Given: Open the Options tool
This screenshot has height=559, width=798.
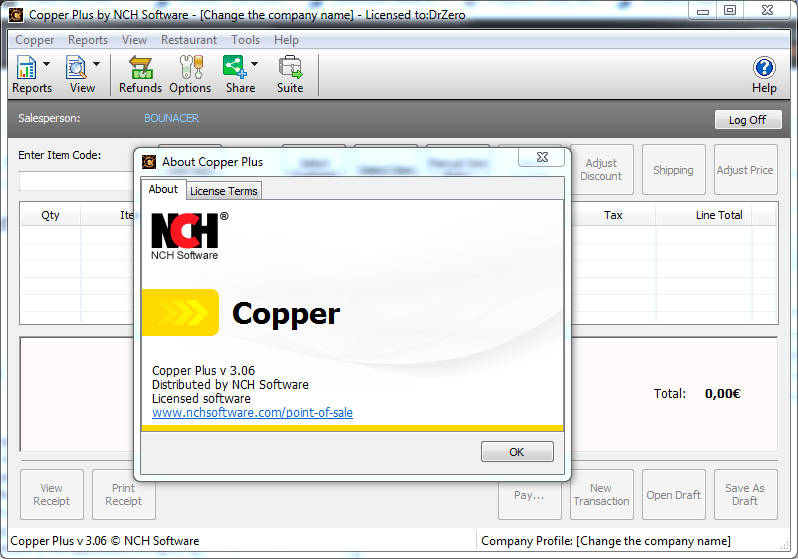Looking at the screenshot, I should 190,75.
